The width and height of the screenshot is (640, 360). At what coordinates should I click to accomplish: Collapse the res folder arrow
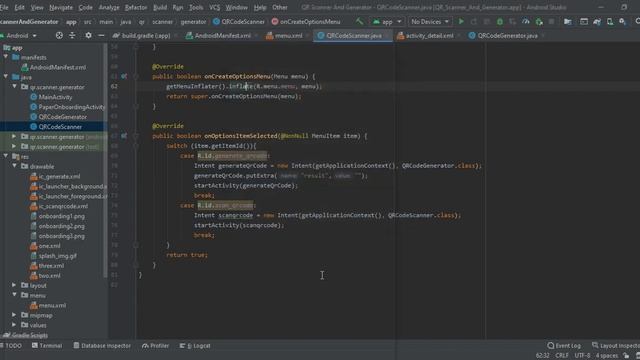tap(6, 156)
